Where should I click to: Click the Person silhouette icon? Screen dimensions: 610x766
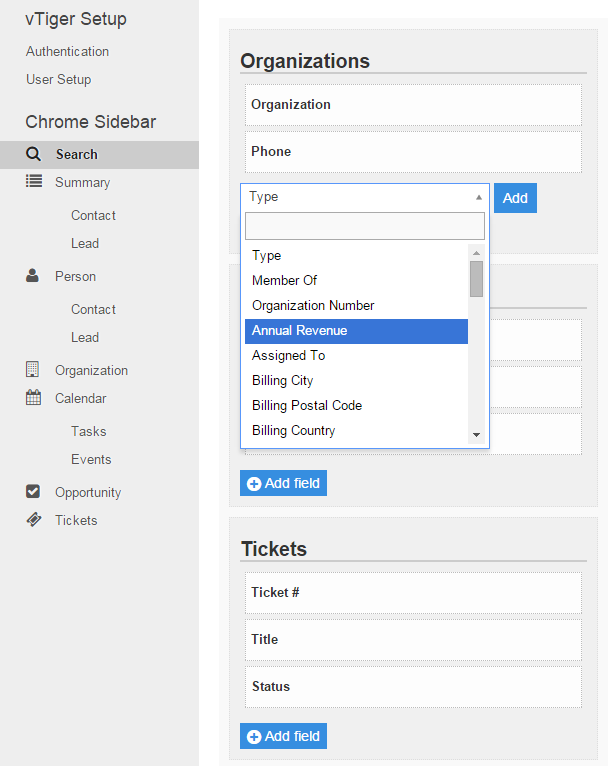point(32,276)
